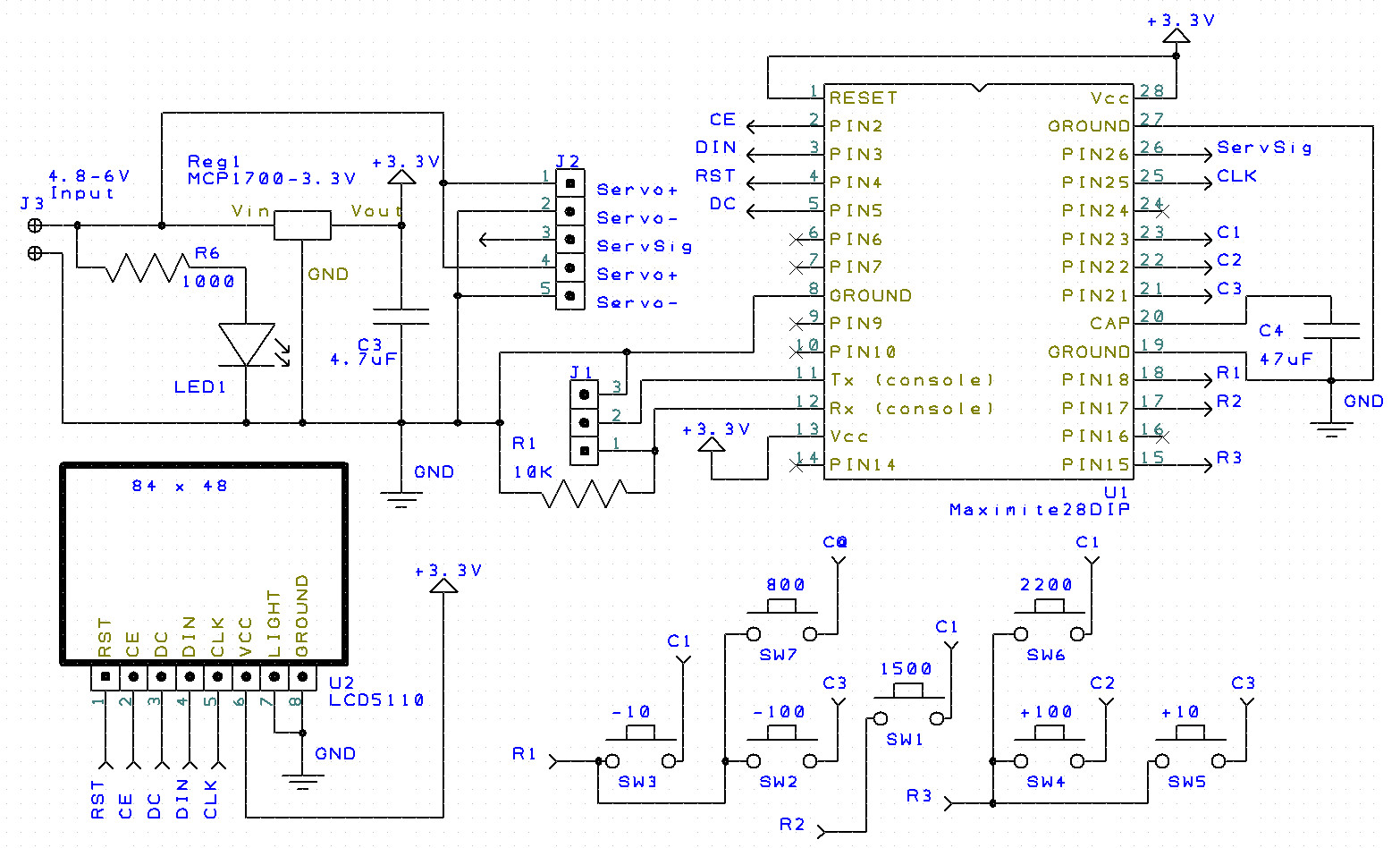Click the 'Rx (console)' pin name

(x=912, y=409)
